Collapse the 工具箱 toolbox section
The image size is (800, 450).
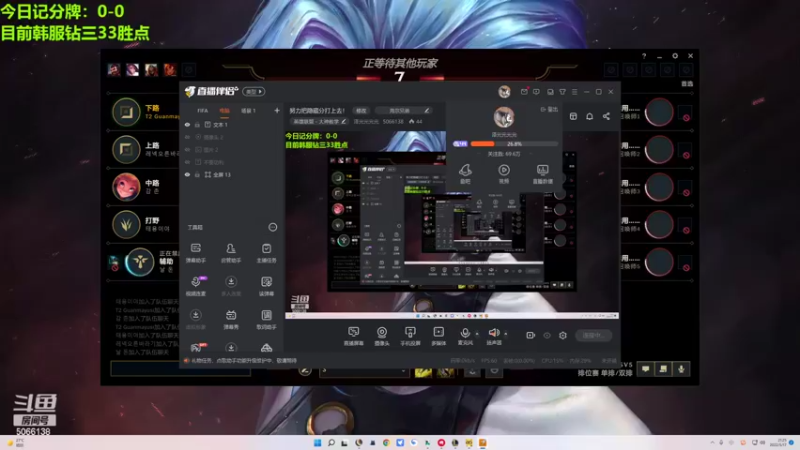273,227
